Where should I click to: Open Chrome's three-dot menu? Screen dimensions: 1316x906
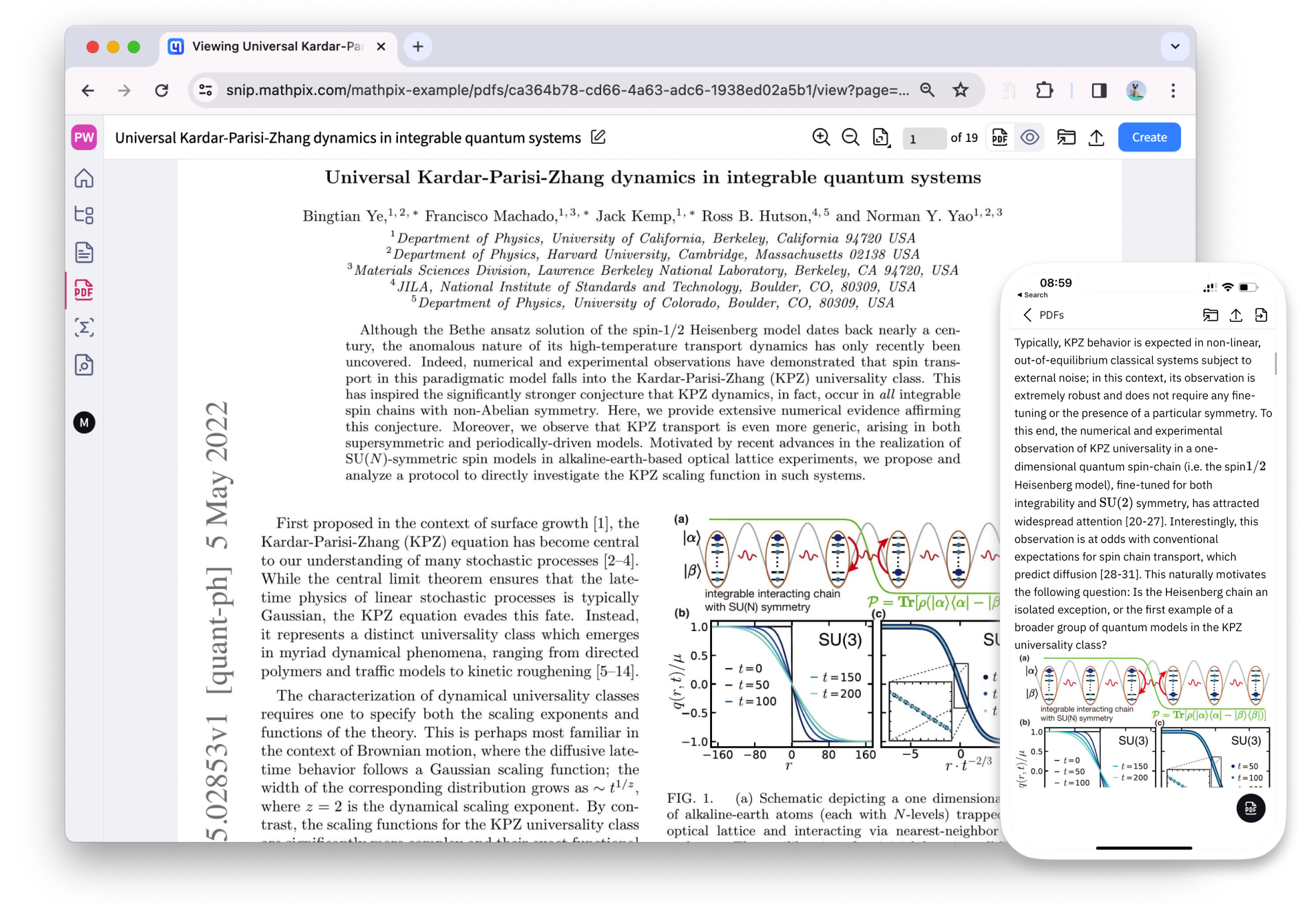(1173, 91)
